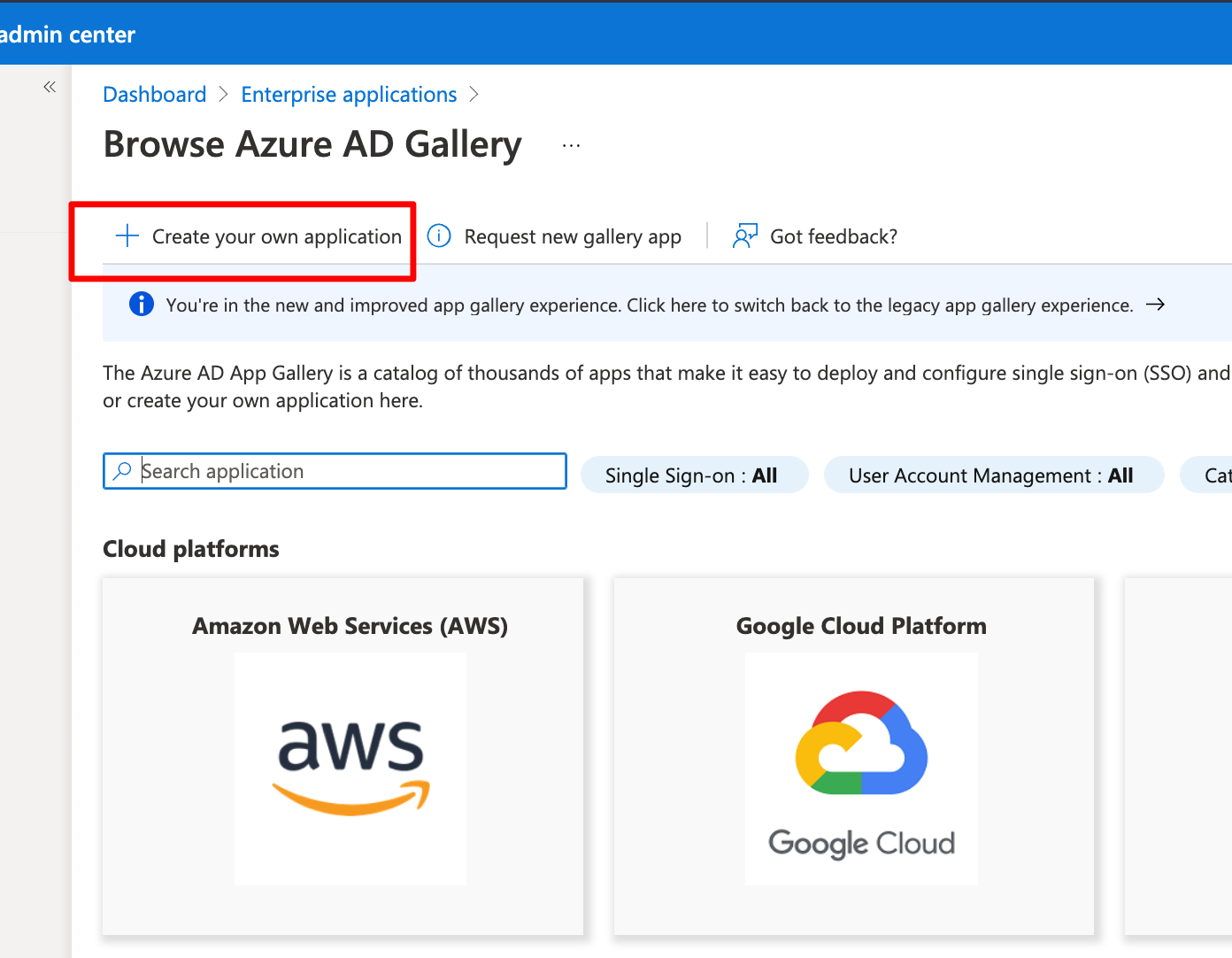Follow the switch back to legacy gallery banner text
1232x958 pixels.
tap(650, 305)
